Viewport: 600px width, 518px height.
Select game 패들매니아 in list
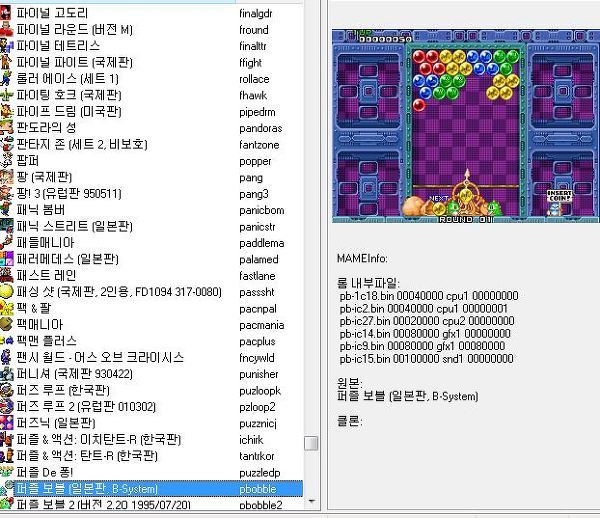point(45,243)
